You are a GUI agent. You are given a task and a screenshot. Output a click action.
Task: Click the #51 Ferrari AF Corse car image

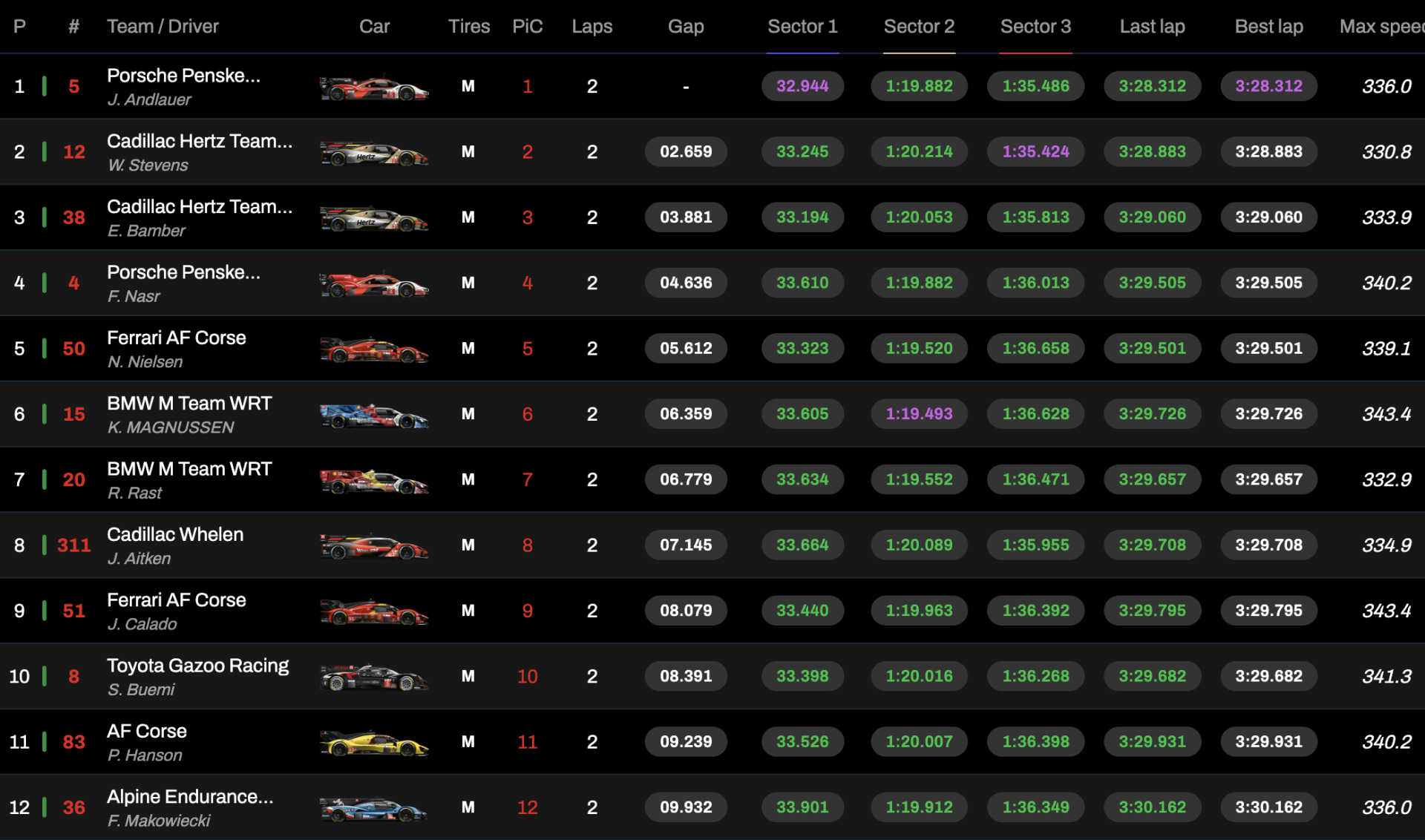coord(374,612)
